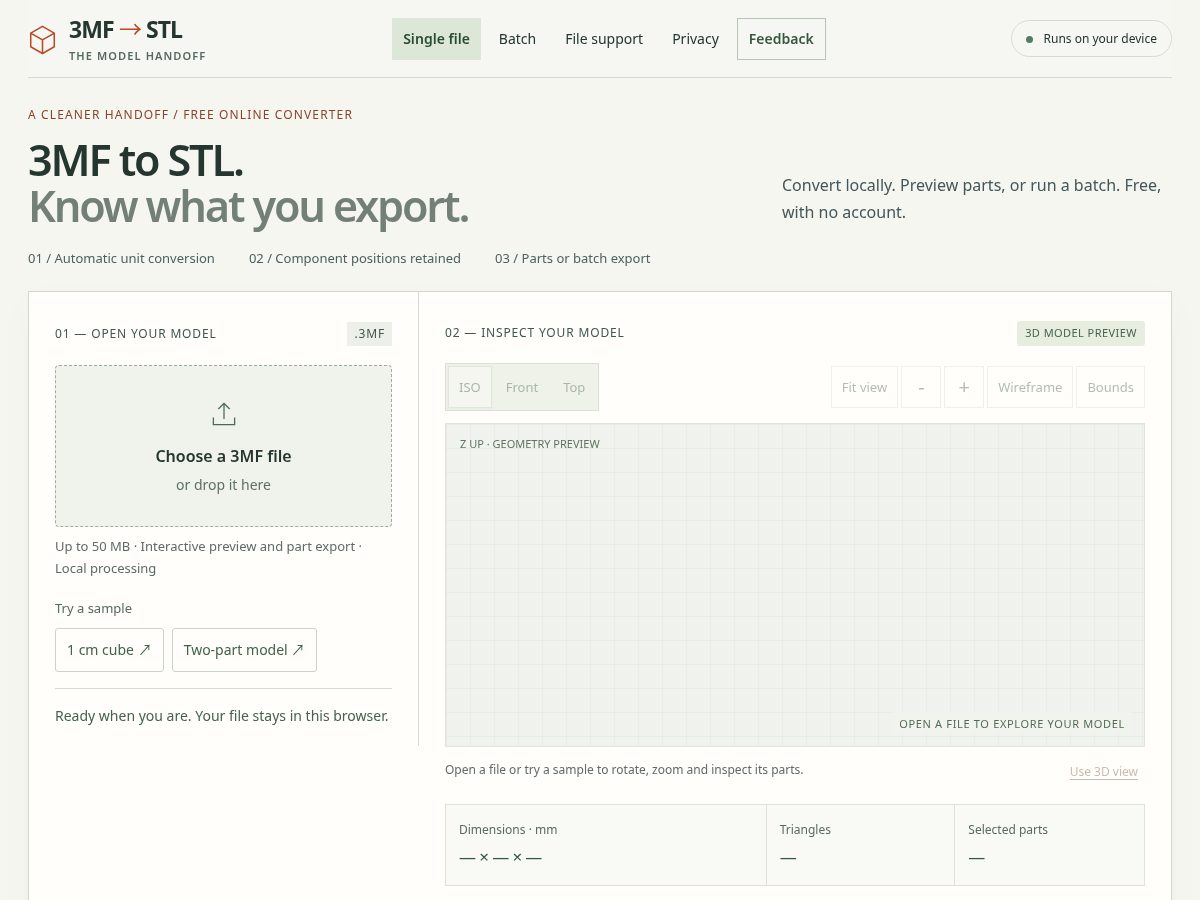
Task: Click the Runs on your device badge
Action: (1091, 39)
